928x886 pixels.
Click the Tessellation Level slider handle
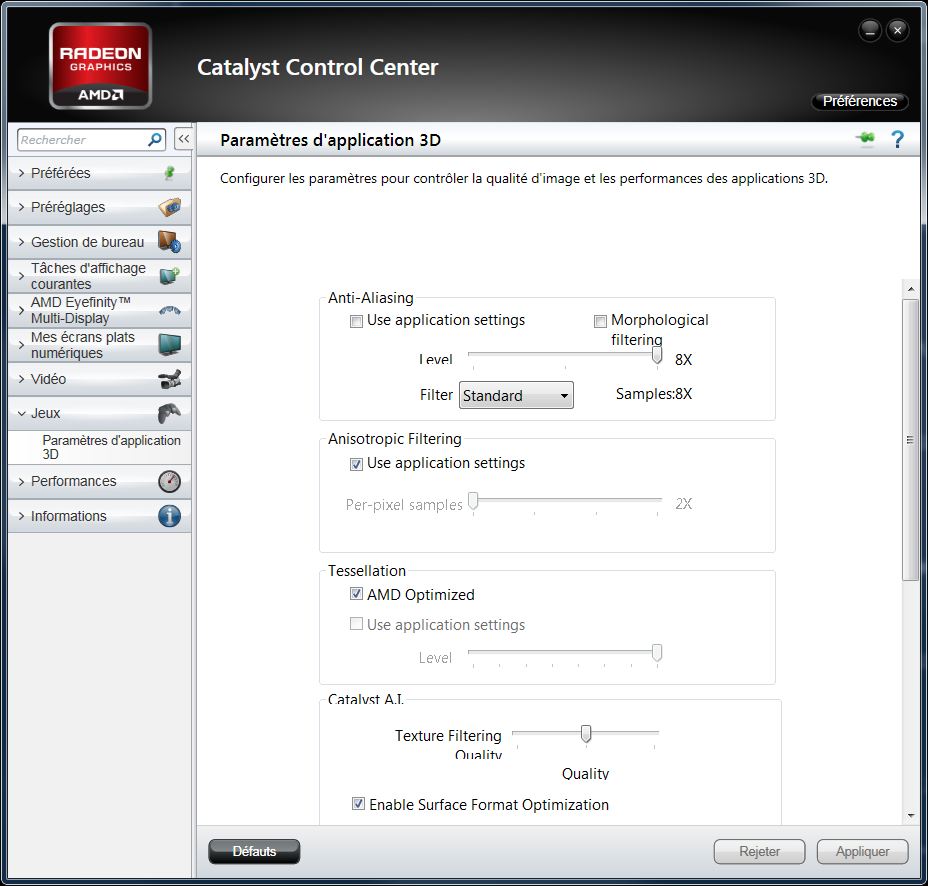pos(656,653)
